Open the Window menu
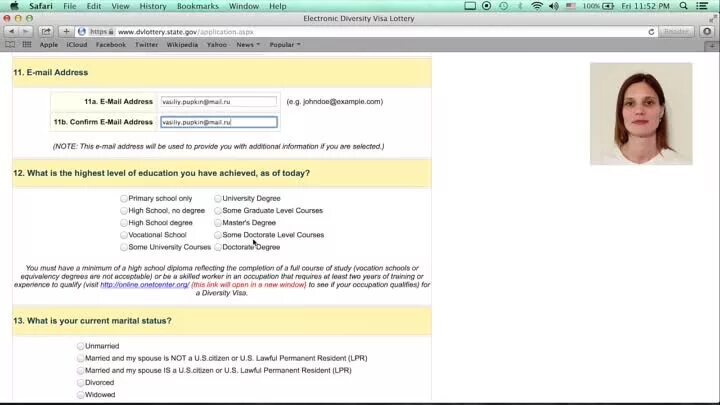Screen dimensions: 720x405 click(244, 6)
